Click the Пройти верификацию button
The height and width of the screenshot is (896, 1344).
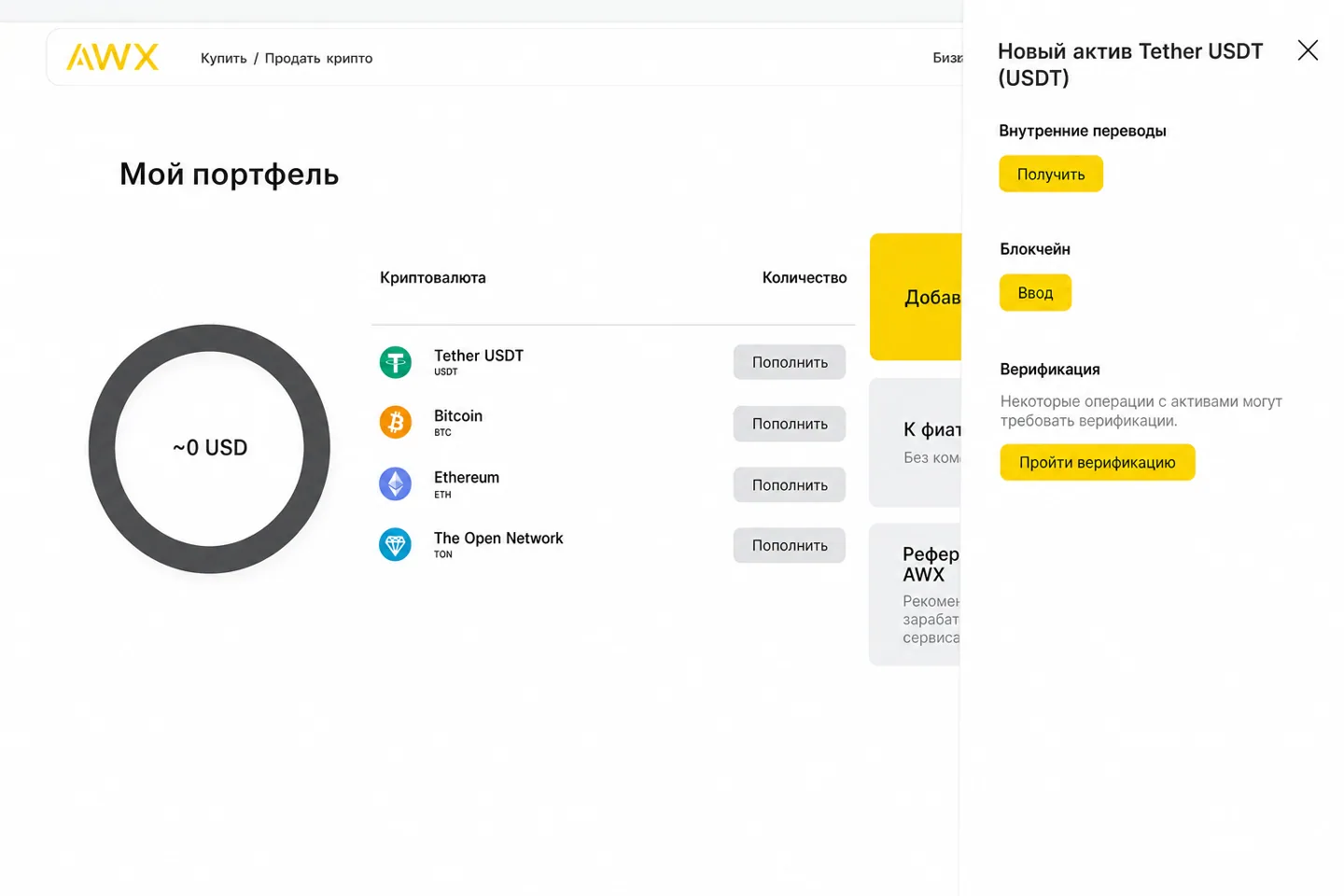(x=1098, y=462)
